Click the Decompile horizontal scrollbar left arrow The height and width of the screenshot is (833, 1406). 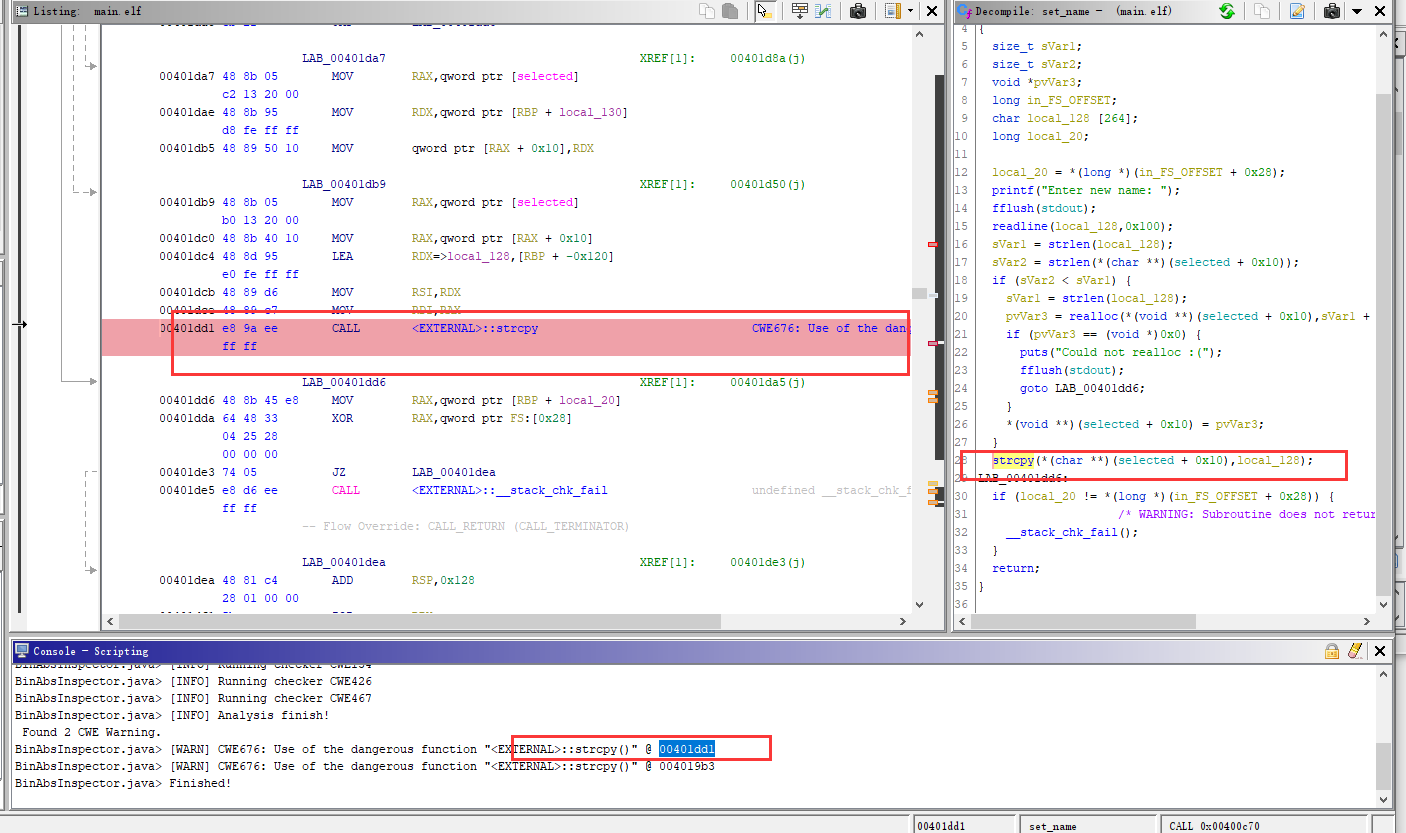pos(964,621)
